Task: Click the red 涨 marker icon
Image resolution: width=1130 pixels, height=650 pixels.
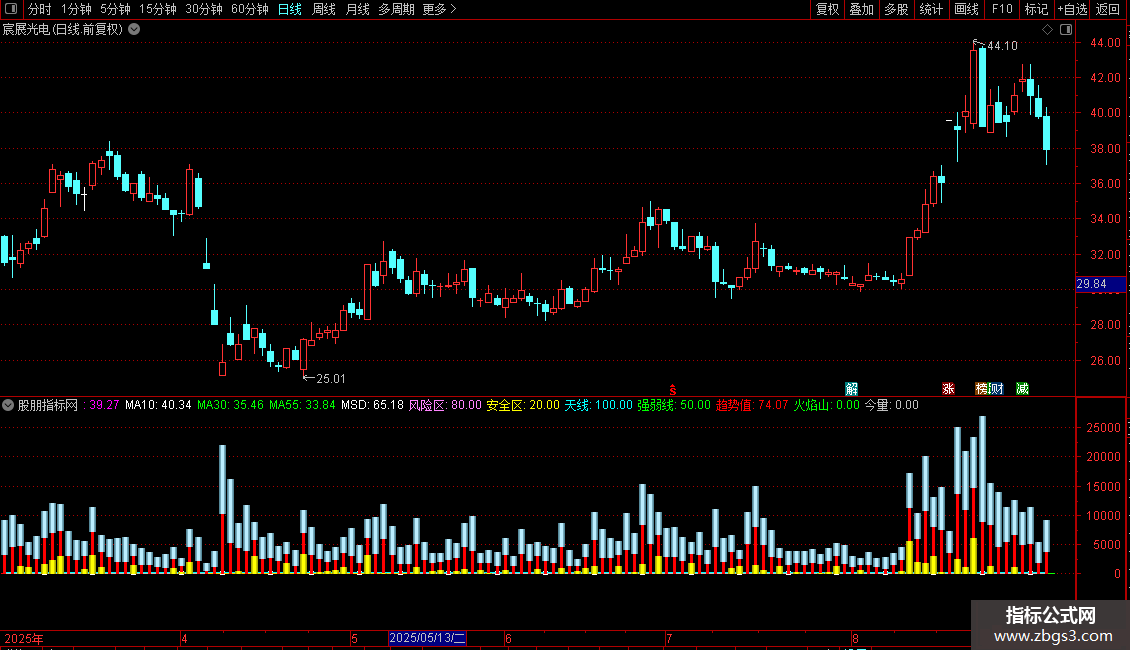Action: point(948,388)
